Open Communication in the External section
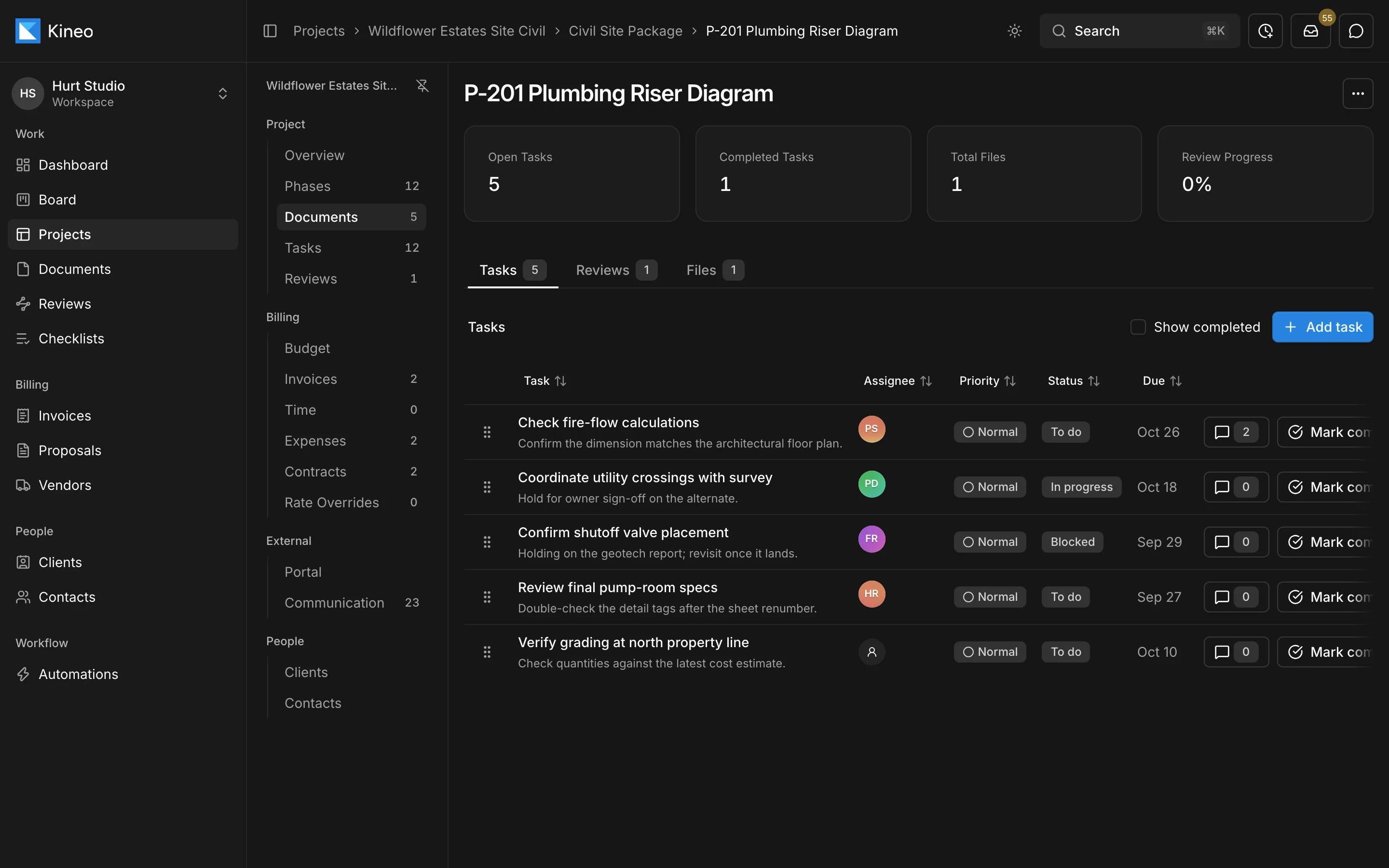Screen dimensions: 1389x868 tap(351, 603)
